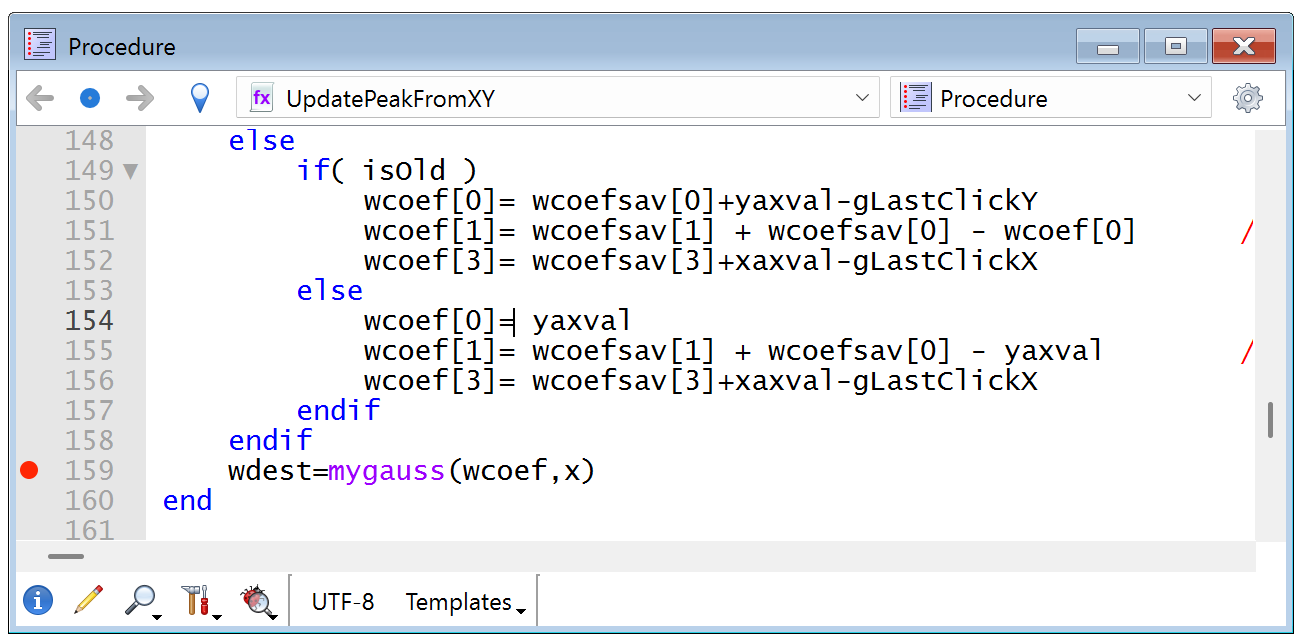Click the fx function icon
The width and height of the screenshot is (1301, 644).
coord(260,97)
